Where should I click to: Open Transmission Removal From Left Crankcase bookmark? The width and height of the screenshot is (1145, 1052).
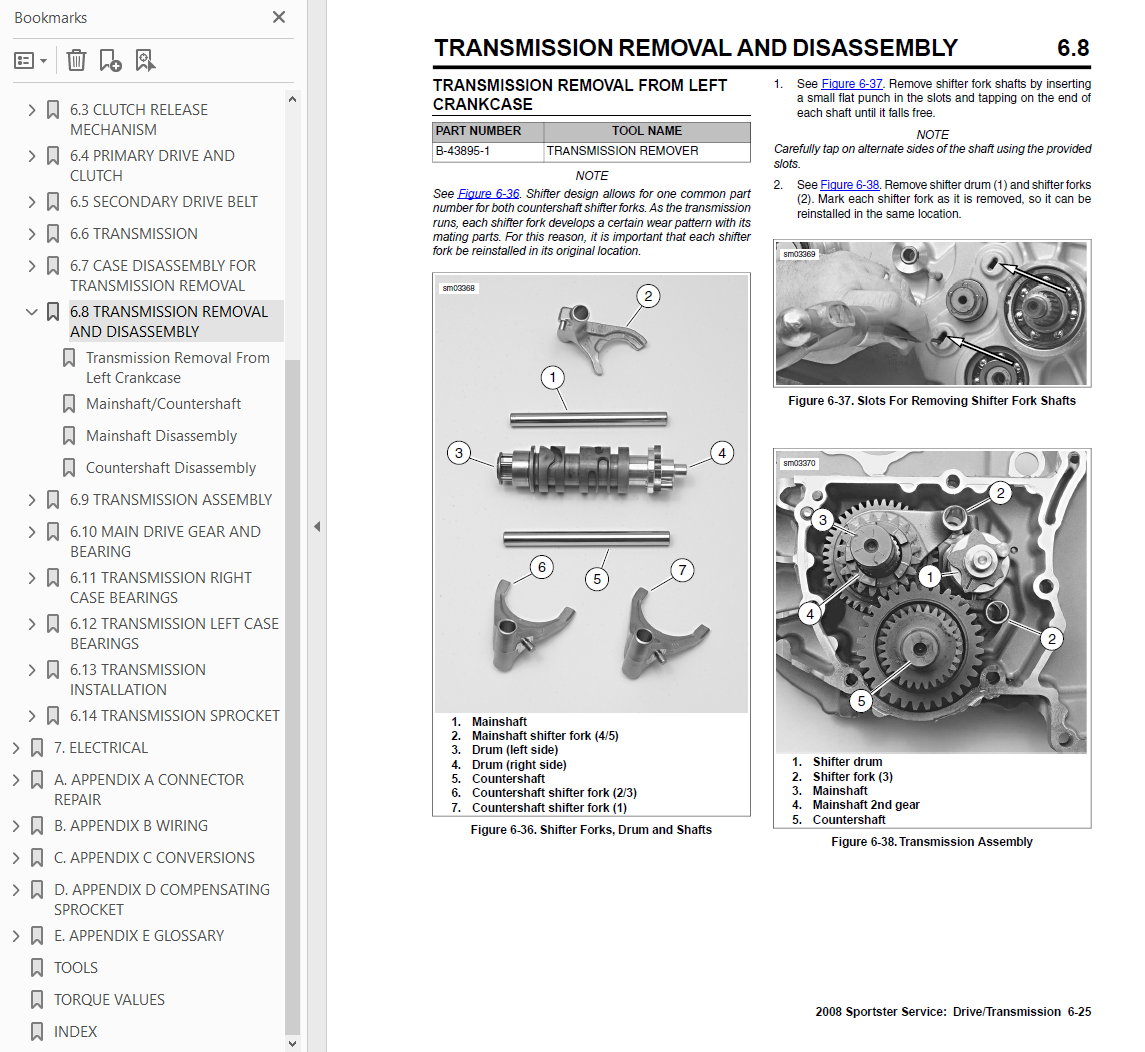coord(177,368)
